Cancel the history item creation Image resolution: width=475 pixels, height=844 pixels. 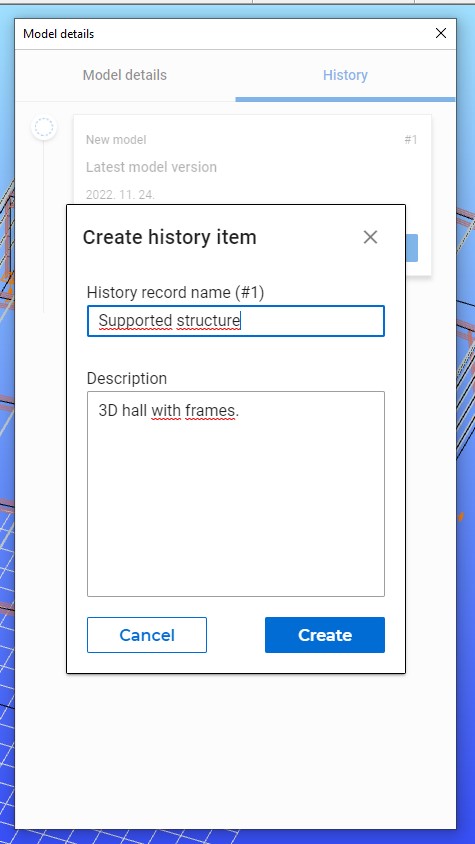click(x=146, y=635)
